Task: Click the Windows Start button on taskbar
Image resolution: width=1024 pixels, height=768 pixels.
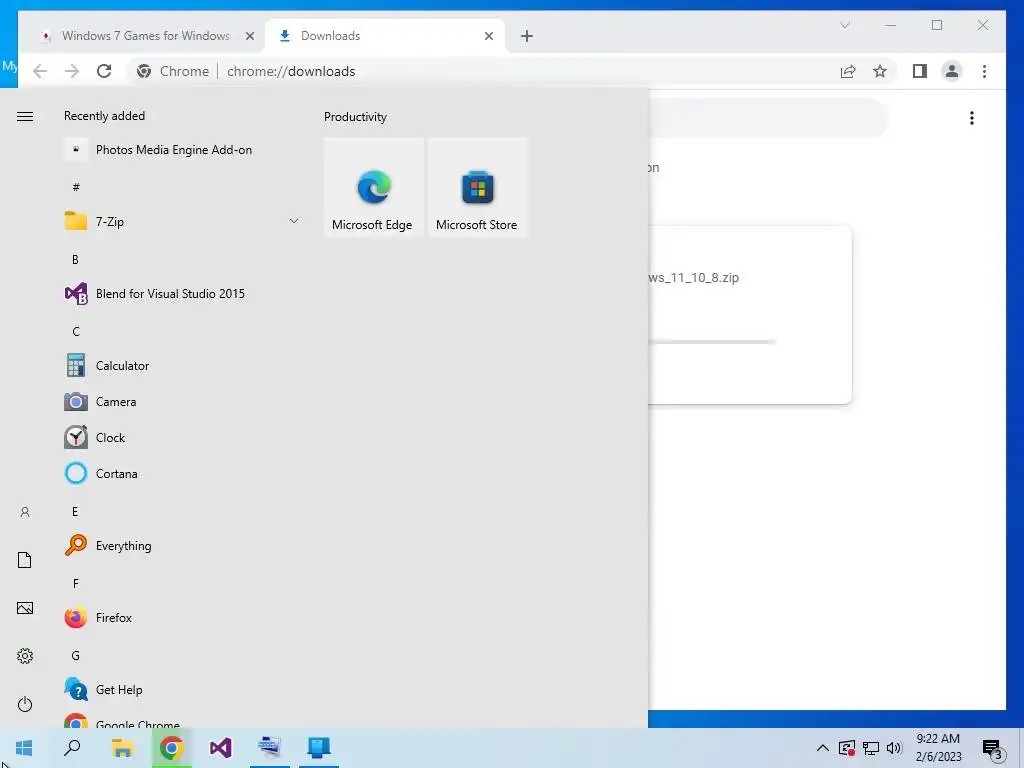Action: point(24,748)
